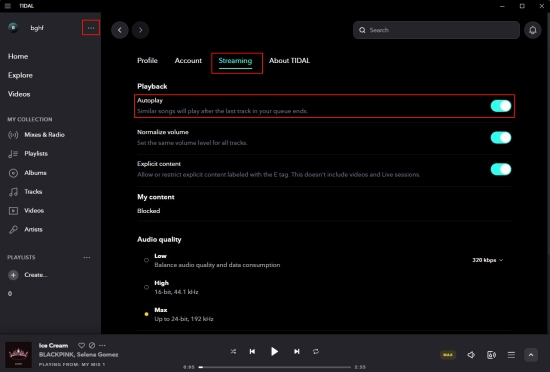Click the bghf profile avatar

(x=13, y=28)
